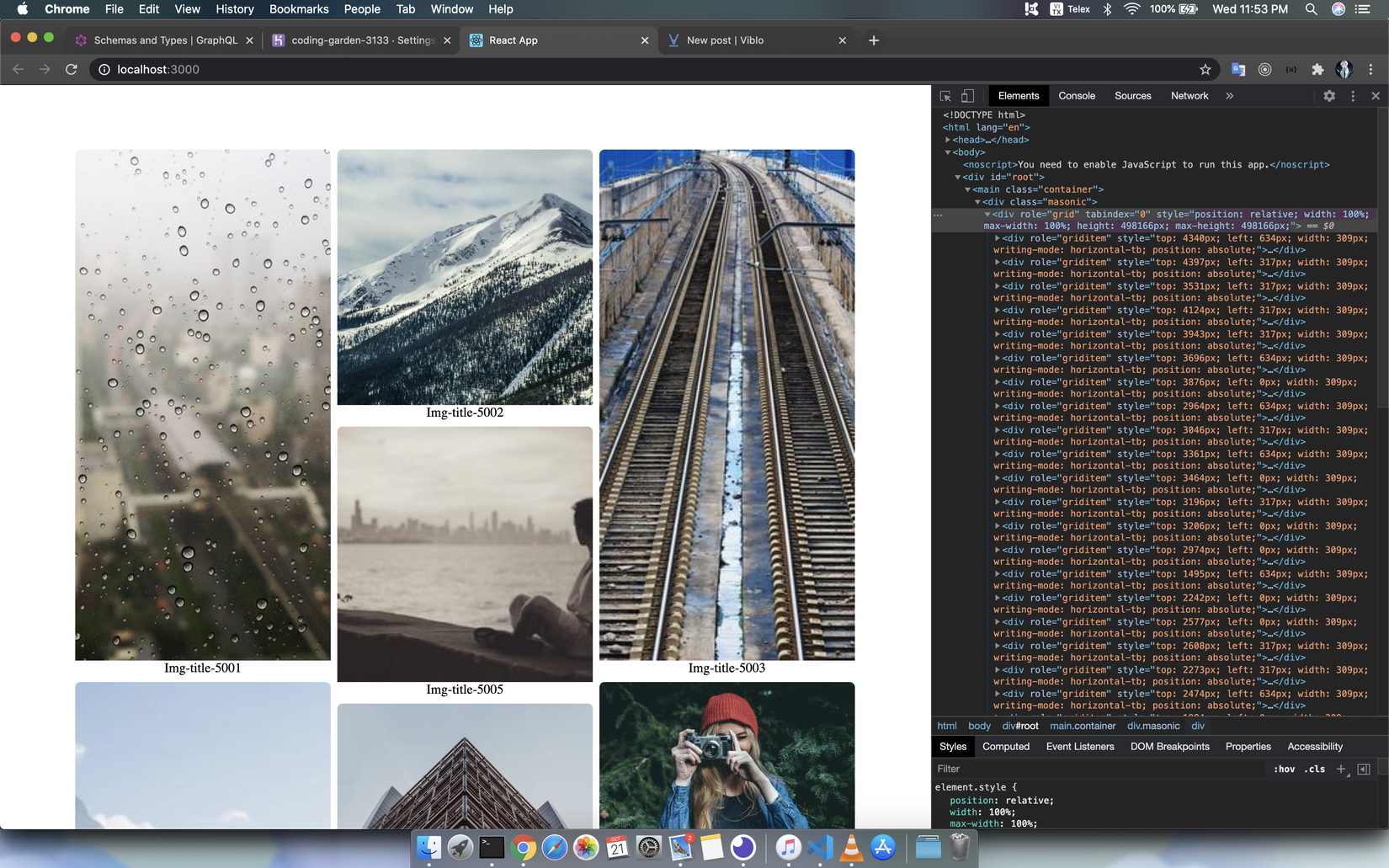Viewport: 1389px width, 868px height.
Task: Select main.container in the breadcrumb
Action: point(1082,726)
